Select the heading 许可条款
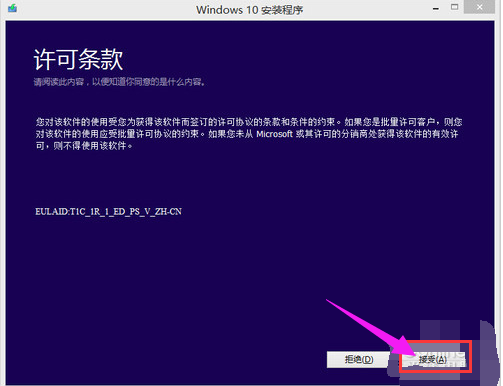This screenshot has height=386, width=503. [79, 60]
